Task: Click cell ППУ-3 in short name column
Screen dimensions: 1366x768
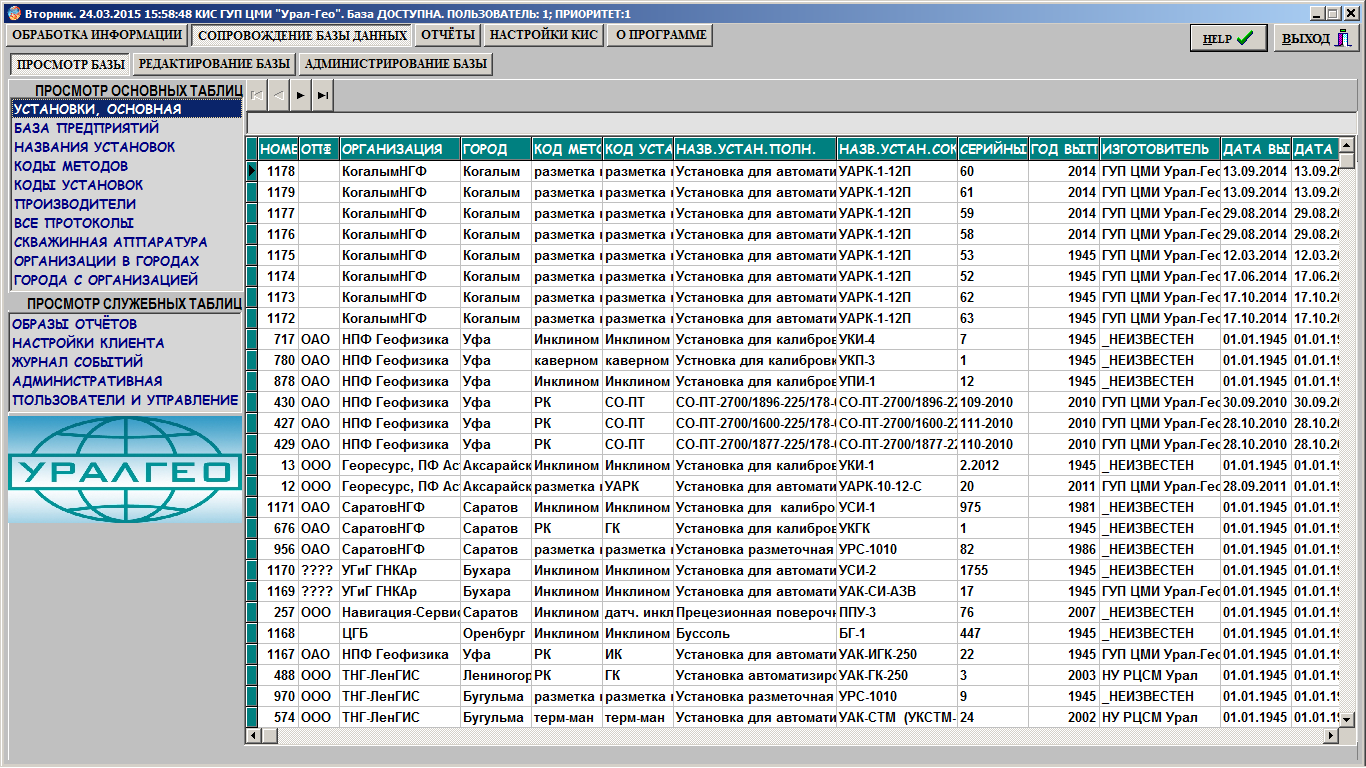Action: click(x=896, y=612)
